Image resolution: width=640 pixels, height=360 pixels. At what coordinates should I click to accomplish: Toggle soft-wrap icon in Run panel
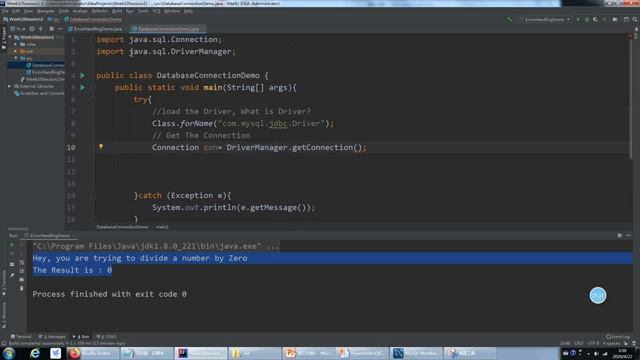point(22,262)
